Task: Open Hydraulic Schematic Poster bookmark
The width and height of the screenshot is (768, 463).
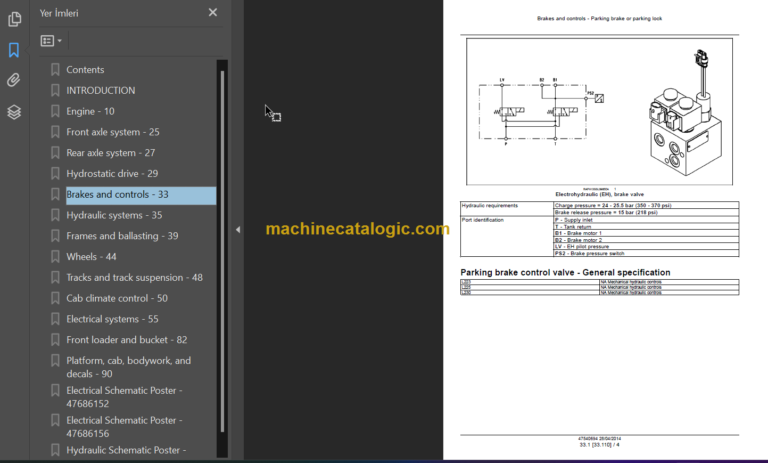Action: tap(126, 450)
